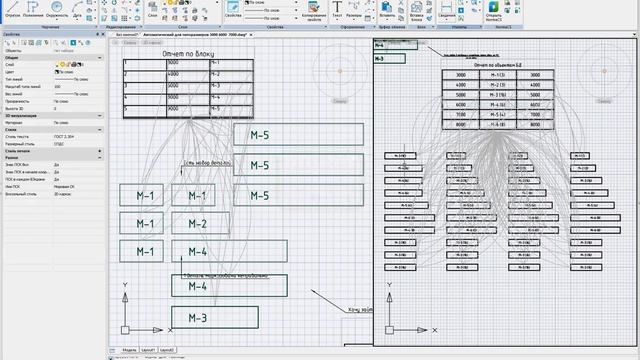Collapse the 3D визуализация section
Image resolution: width=640 pixels, height=360 pixels.
(100, 116)
